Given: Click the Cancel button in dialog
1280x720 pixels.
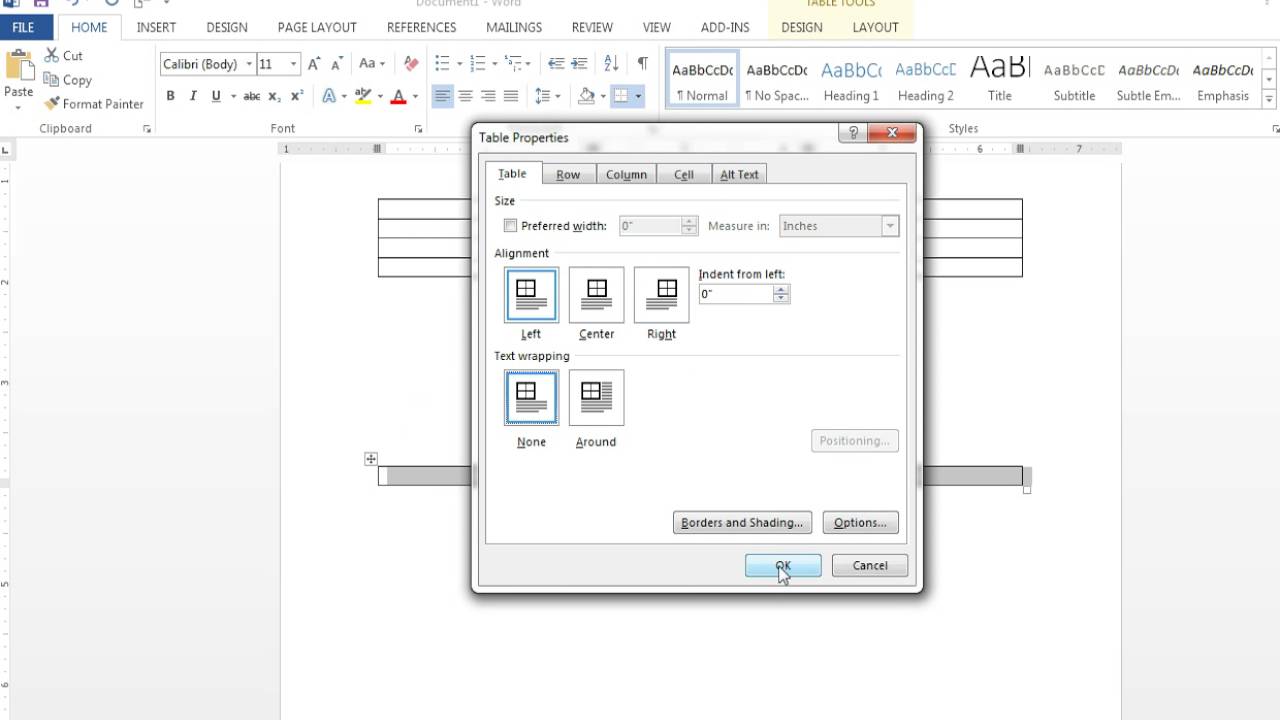Looking at the screenshot, I should point(870,566).
